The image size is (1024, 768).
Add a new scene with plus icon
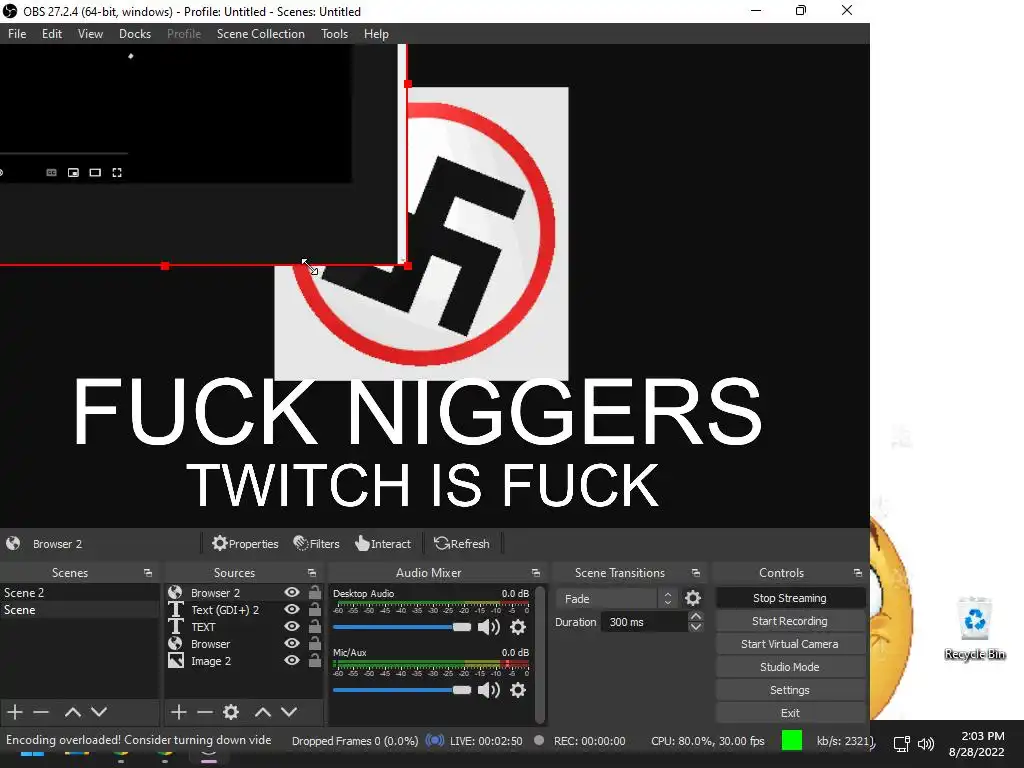15,712
